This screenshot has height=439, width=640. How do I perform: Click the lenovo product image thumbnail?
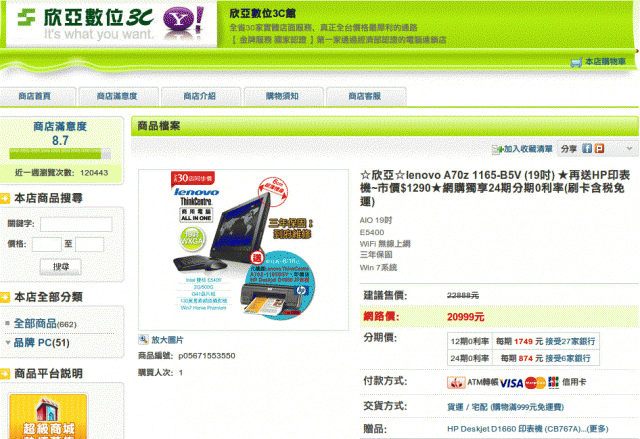tap(243, 249)
